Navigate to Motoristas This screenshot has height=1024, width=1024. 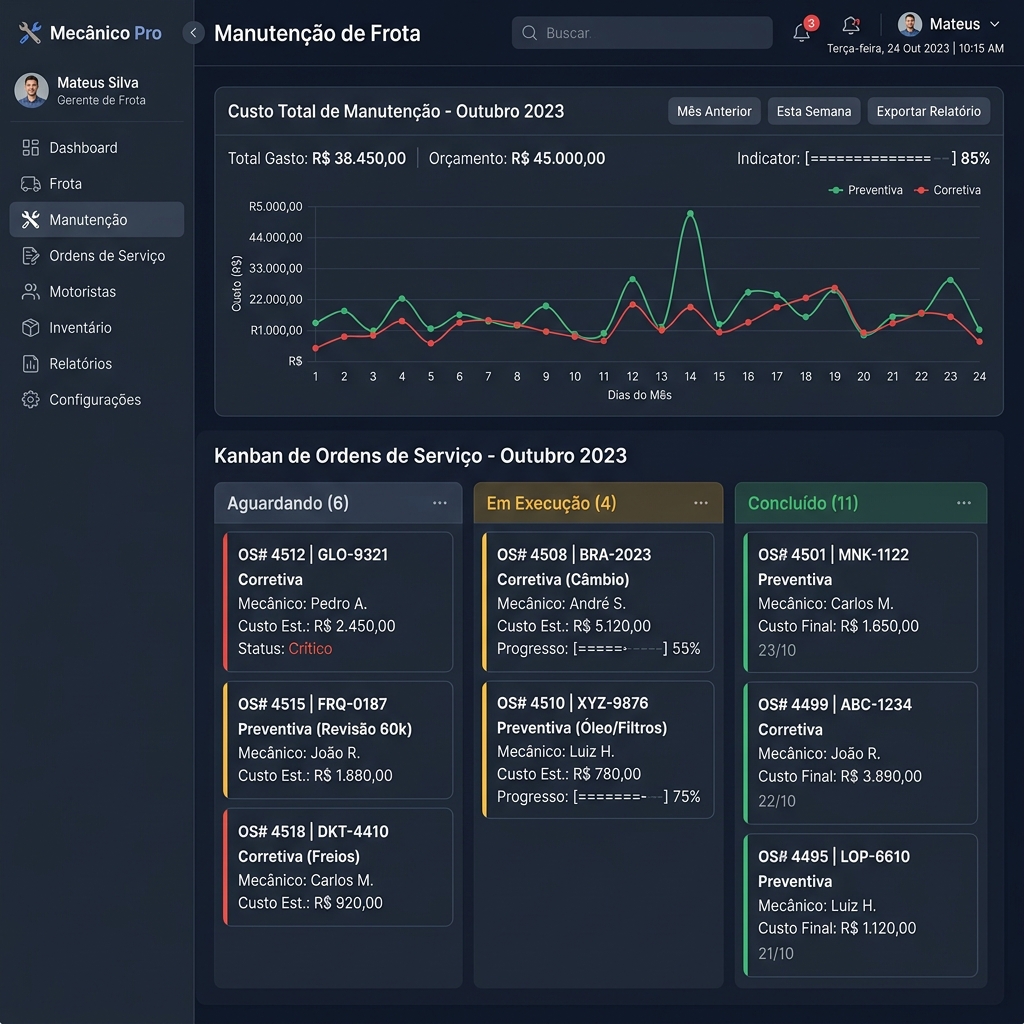[x=97, y=292]
